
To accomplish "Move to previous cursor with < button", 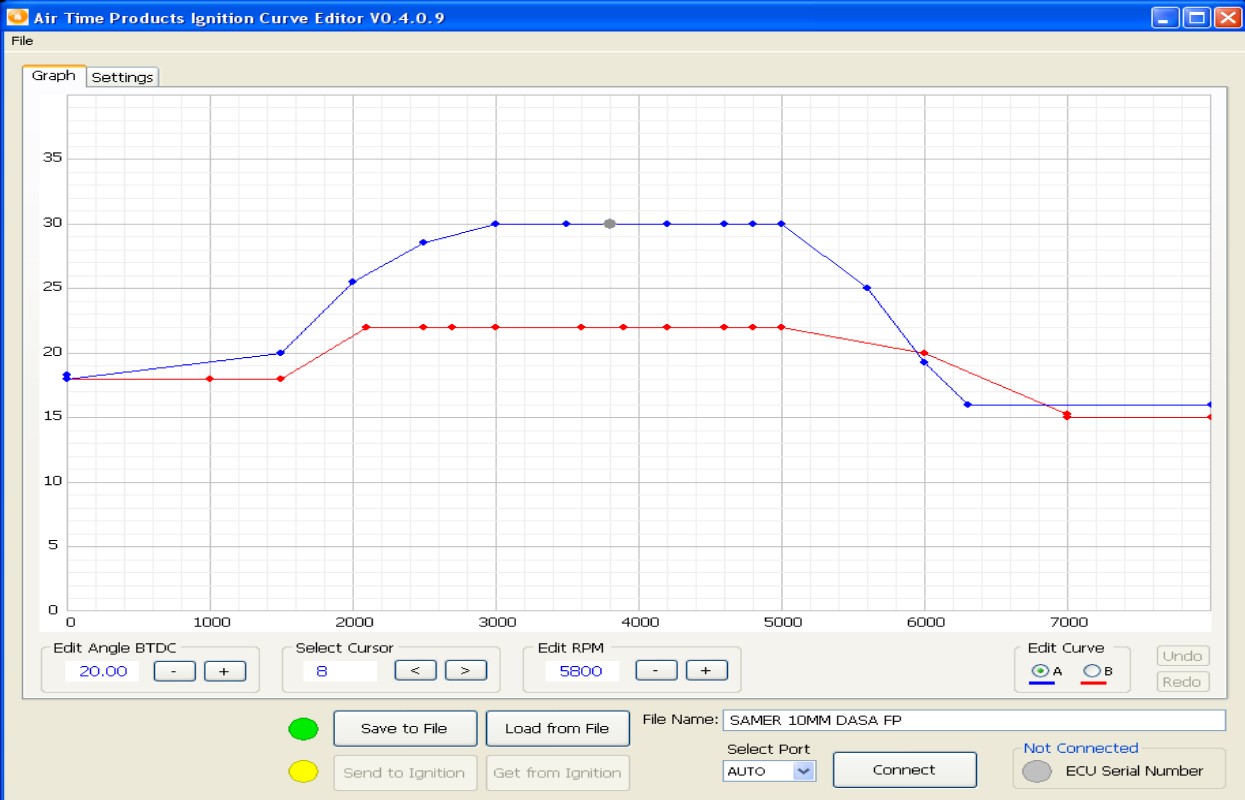I will 415,671.
